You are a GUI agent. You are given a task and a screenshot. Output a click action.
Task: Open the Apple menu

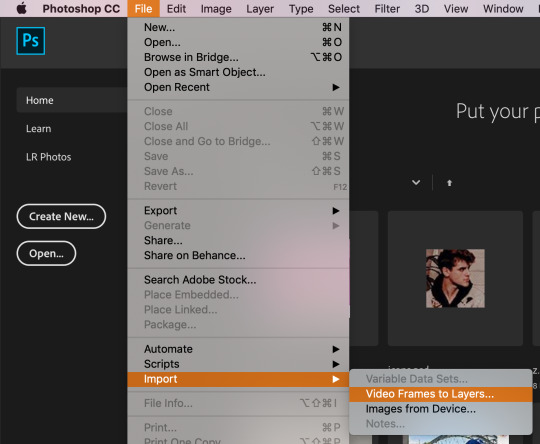pos(21,8)
